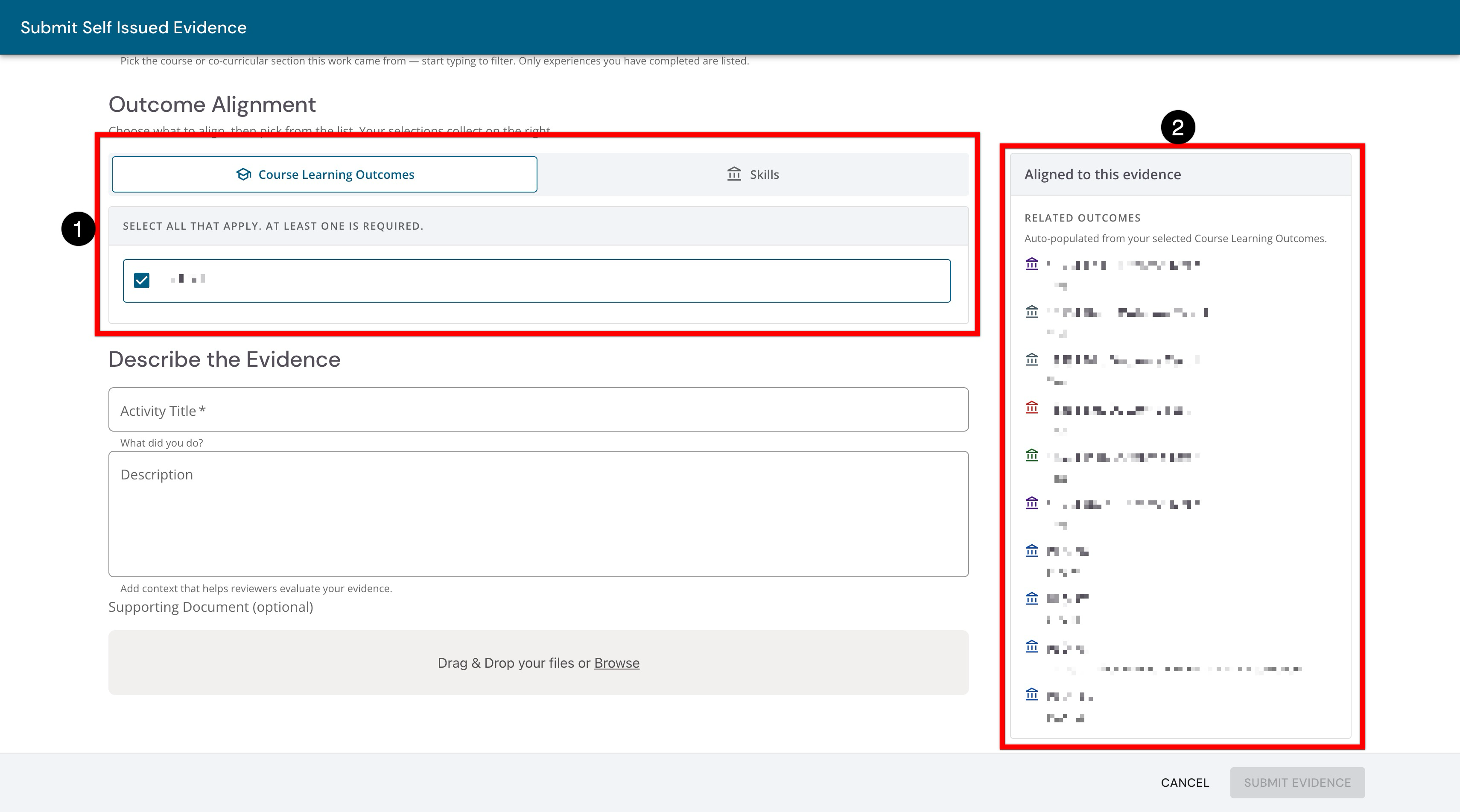Screen dimensions: 1460x812
Task: Click the 'Aligned to this evidence' panel header
Action: pos(1180,175)
